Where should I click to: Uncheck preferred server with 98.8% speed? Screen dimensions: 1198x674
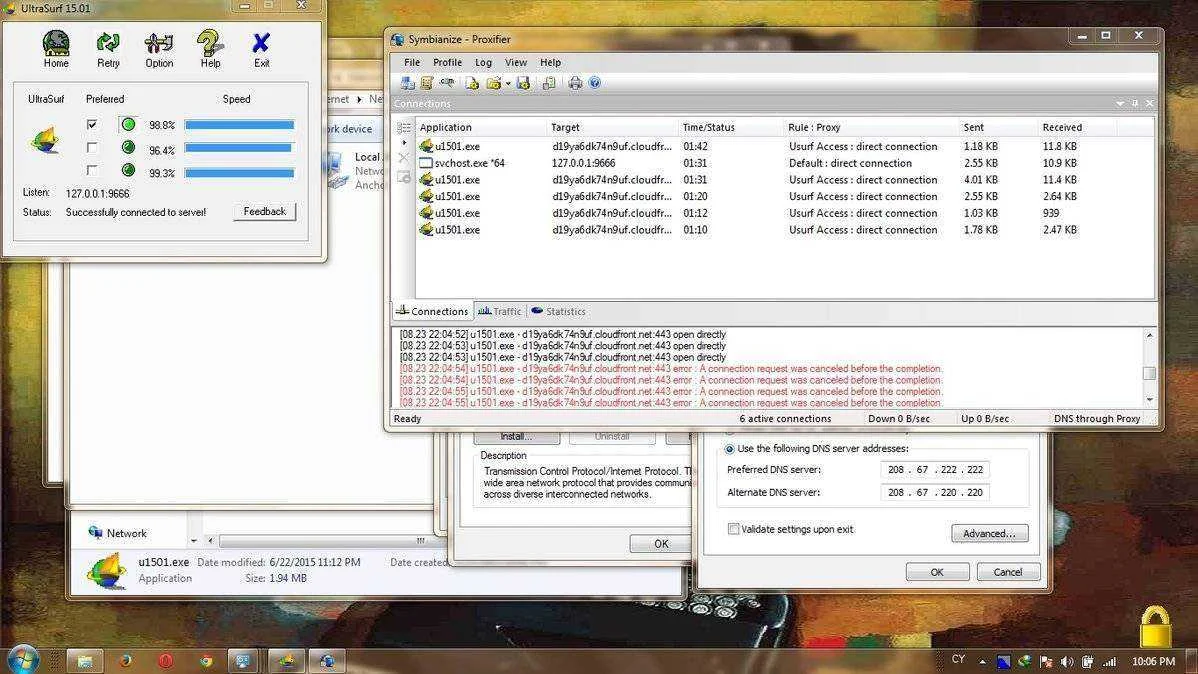pos(92,125)
